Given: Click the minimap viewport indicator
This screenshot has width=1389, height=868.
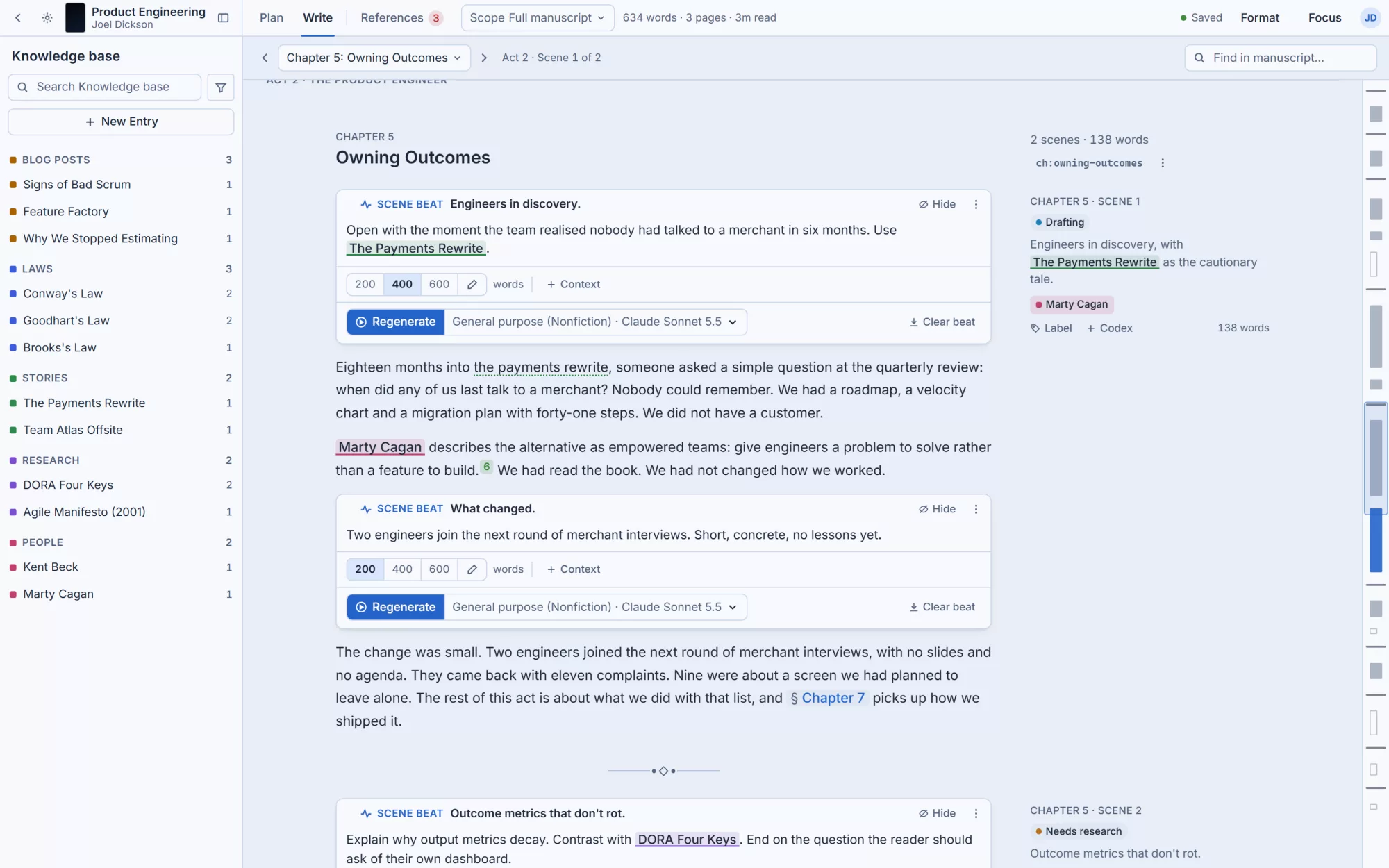Looking at the screenshot, I should point(1376,458).
